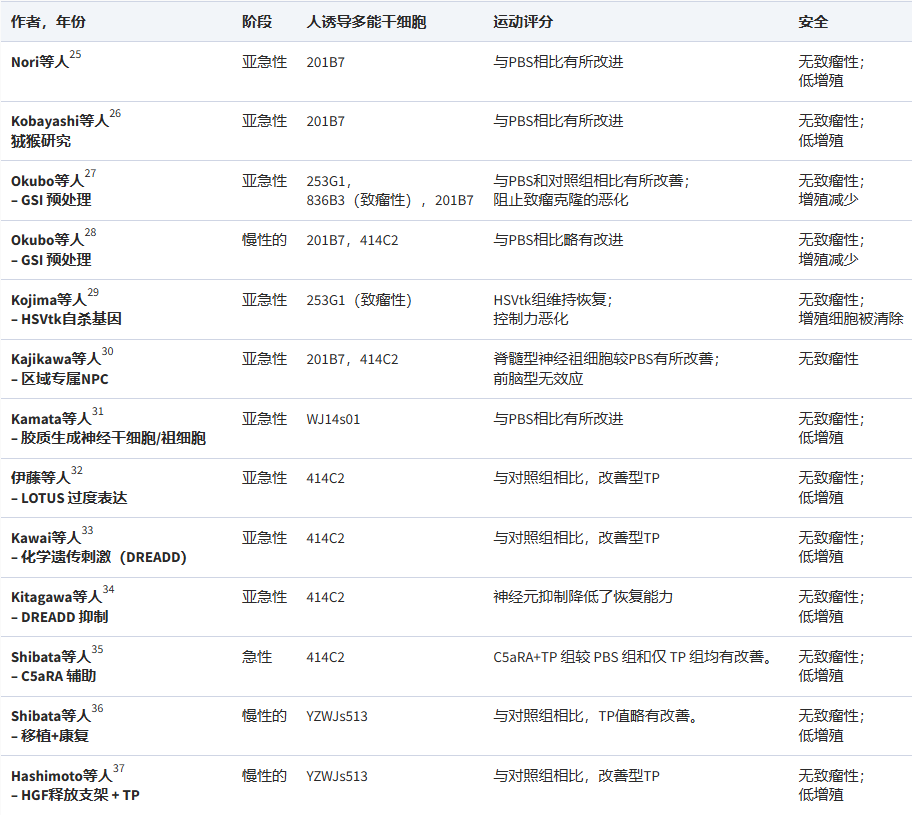Click superscript 37 after Hashimoto等人

click(118, 769)
